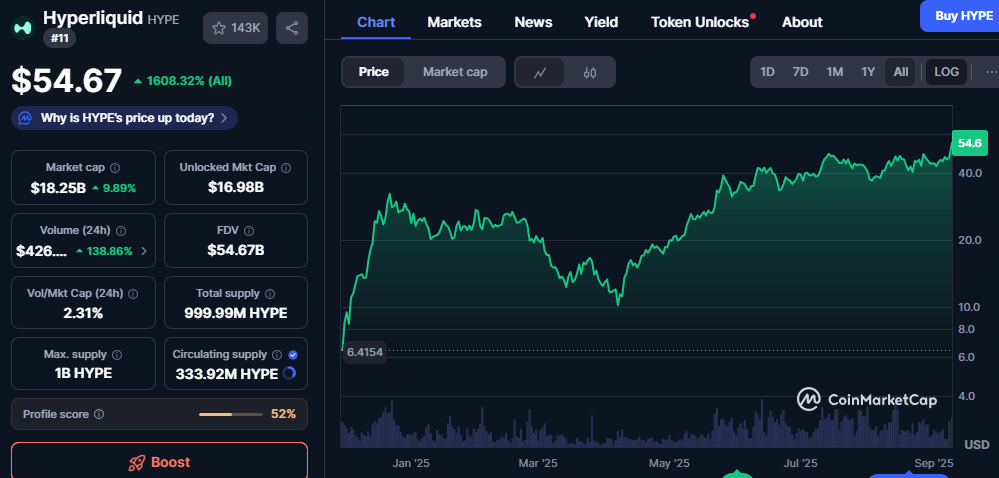The image size is (999, 478).
Task: Select the Price view toggle
Action: [x=373, y=72]
